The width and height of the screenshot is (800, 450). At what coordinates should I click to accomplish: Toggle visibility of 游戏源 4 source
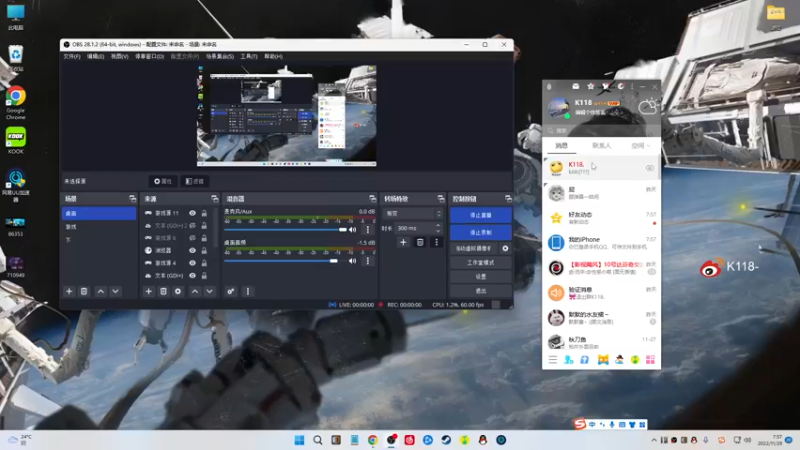(x=192, y=263)
